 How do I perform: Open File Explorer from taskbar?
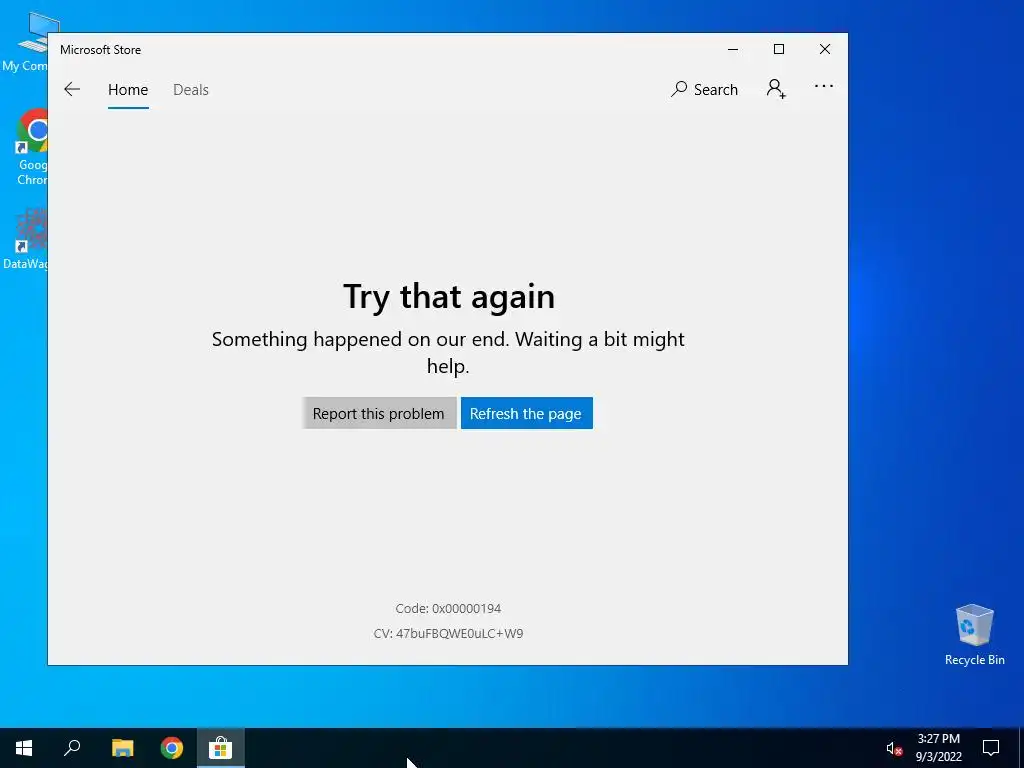(122, 748)
